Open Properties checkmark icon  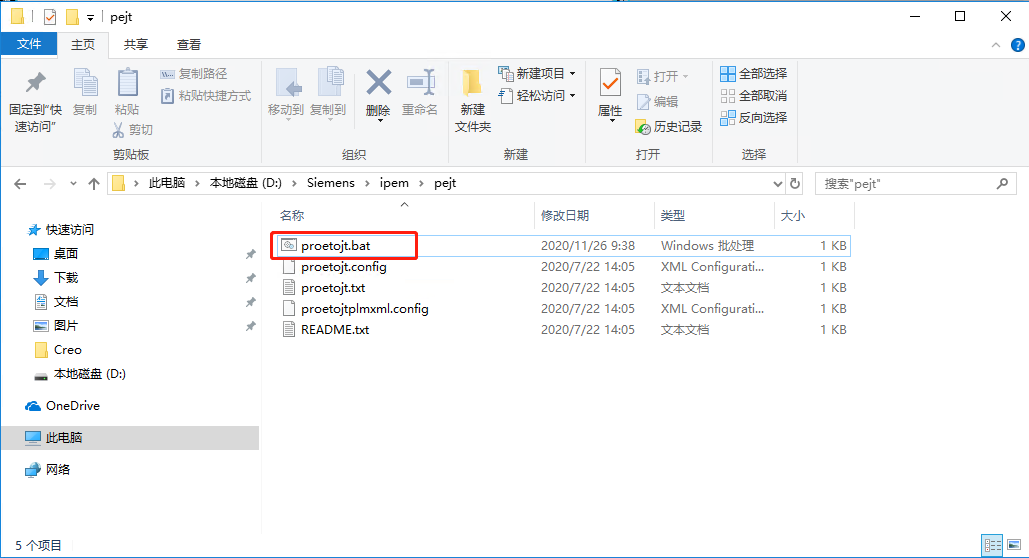pos(610,83)
